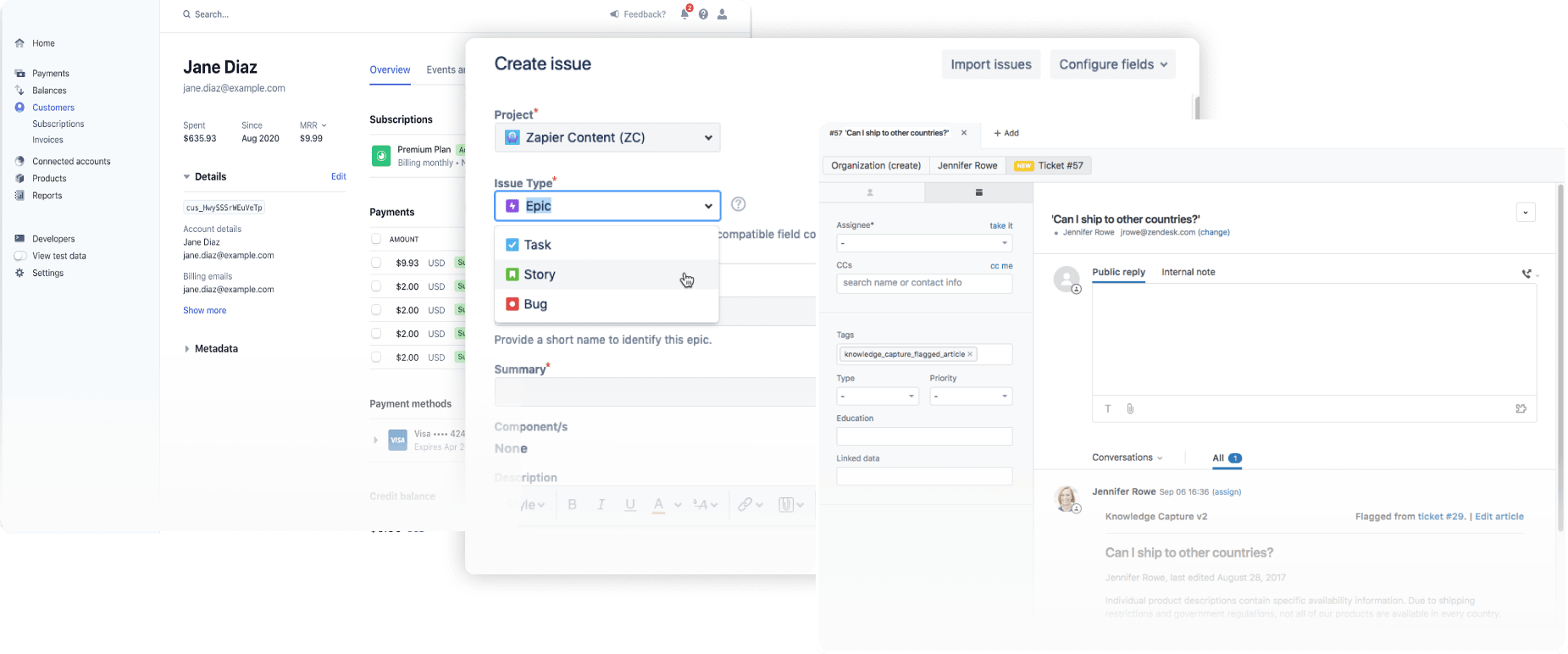Open the text color picker

tap(666, 505)
